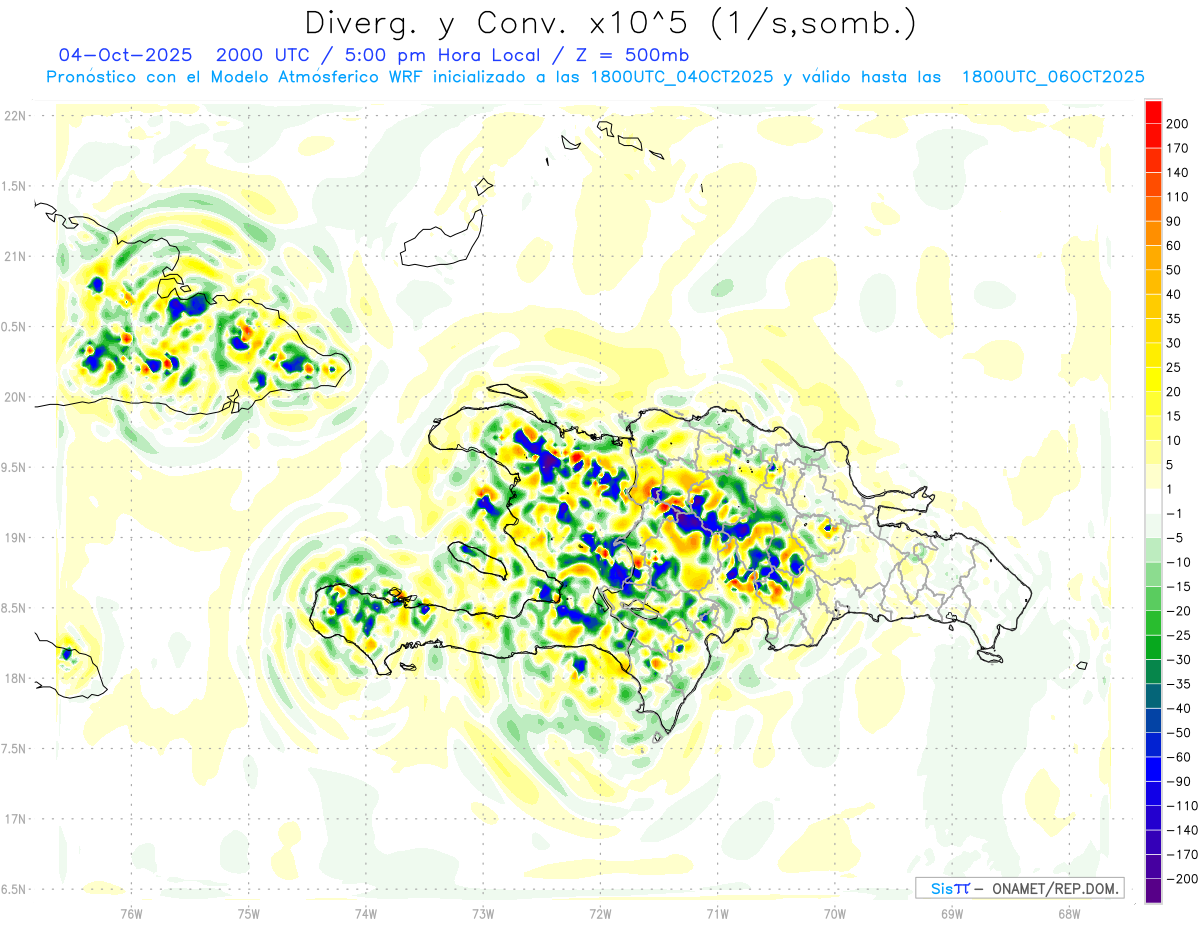Click the 19N latitude axis label
Screen dimensions: 1200x927
pyautogui.click(x=16, y=538)
